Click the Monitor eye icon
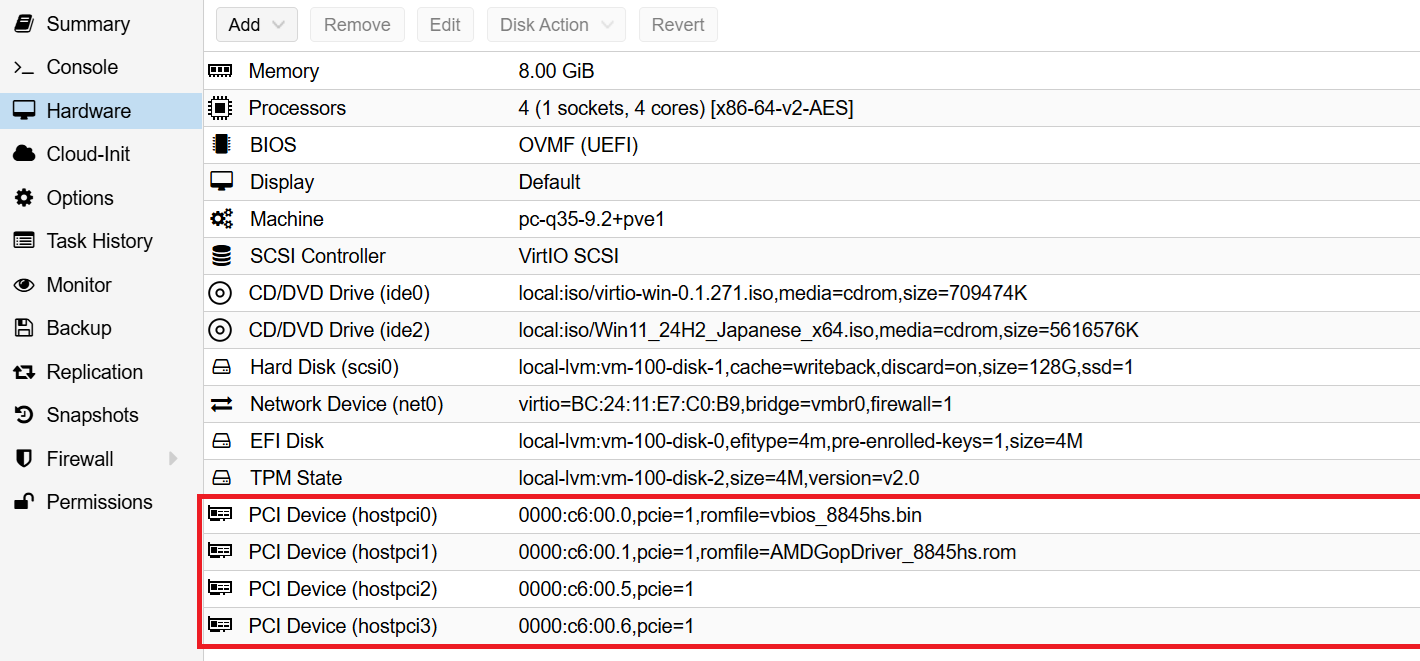The width and height of the screenshot is (1420, 661). (24, 285)
